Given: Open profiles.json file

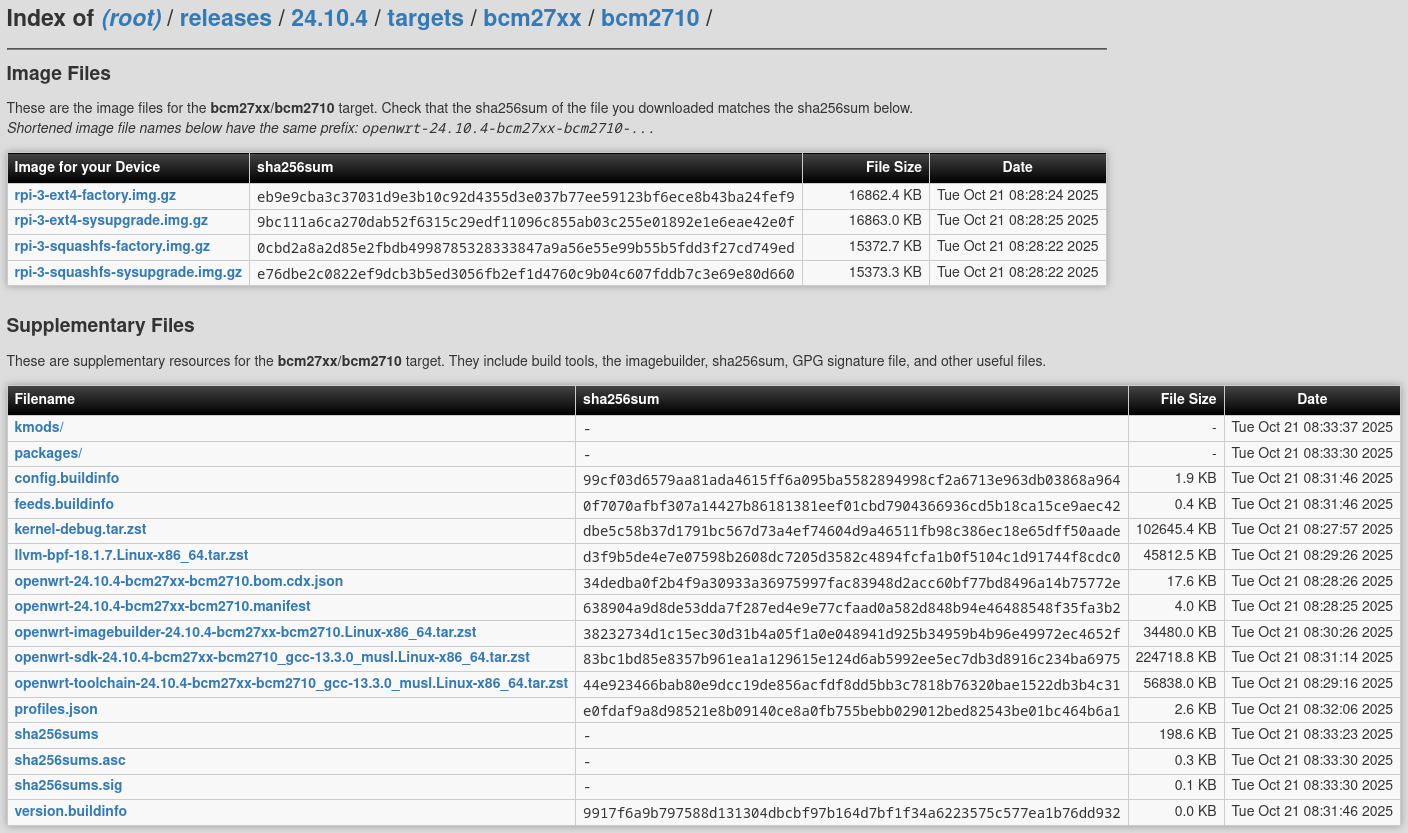Looking at the screenshot, I should [x=56, y=710].
